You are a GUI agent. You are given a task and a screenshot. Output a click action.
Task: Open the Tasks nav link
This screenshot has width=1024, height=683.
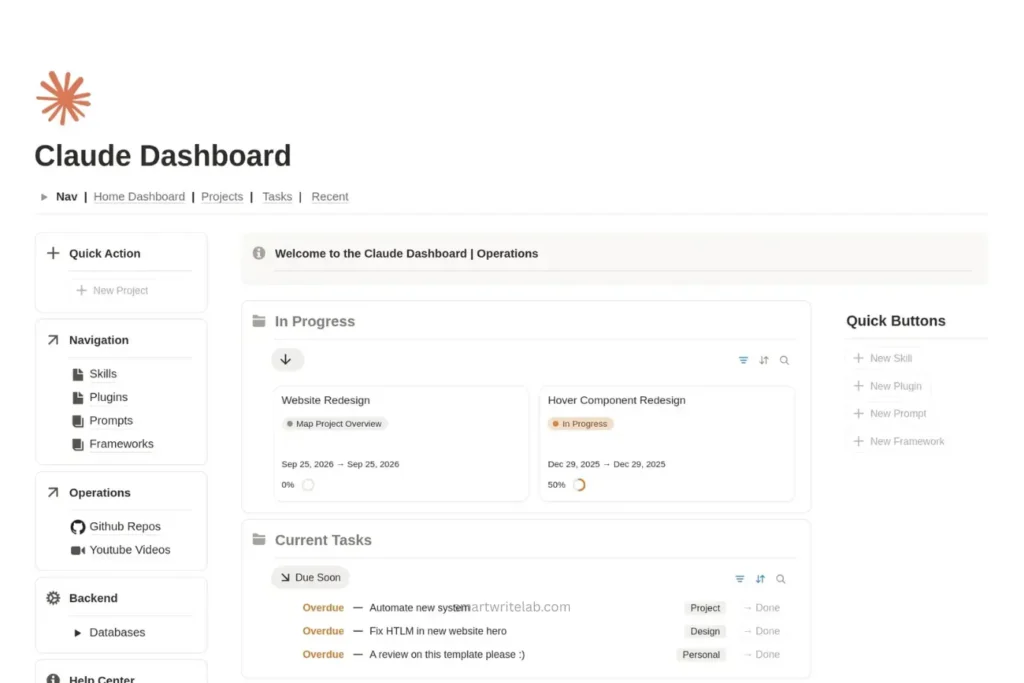coord(277,197)
